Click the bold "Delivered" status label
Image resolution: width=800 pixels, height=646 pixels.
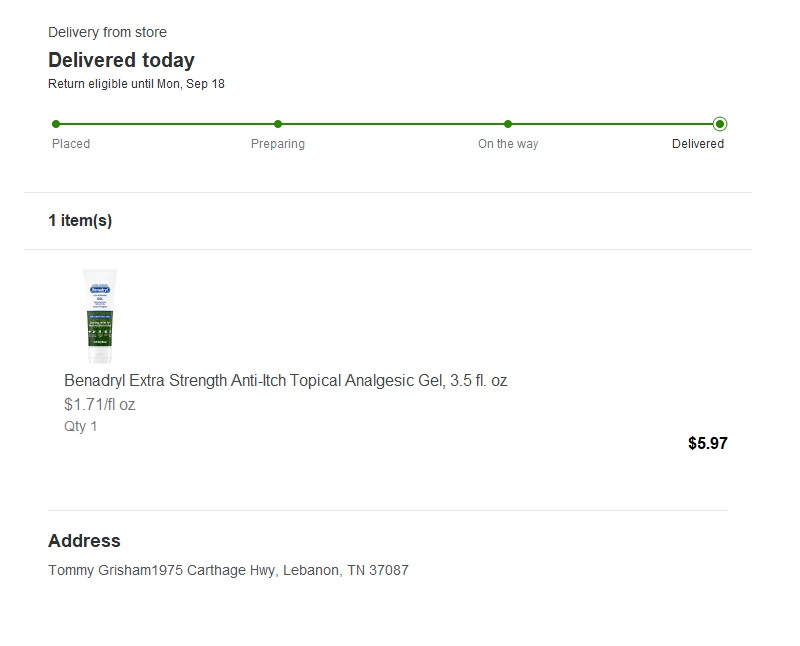click(x=698, y=144)
